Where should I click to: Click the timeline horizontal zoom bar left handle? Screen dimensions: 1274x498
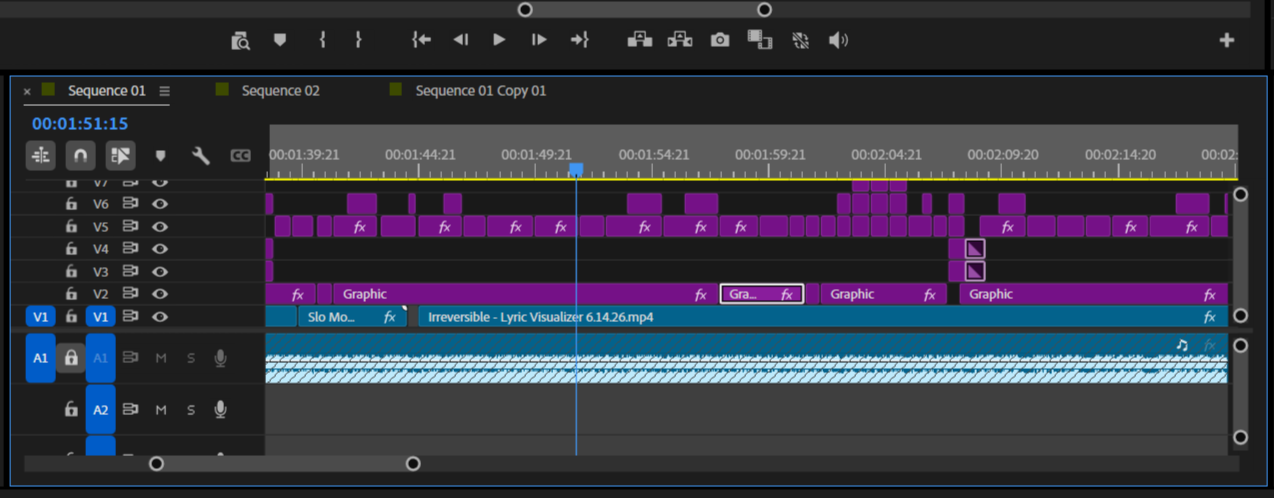point(157,464)
